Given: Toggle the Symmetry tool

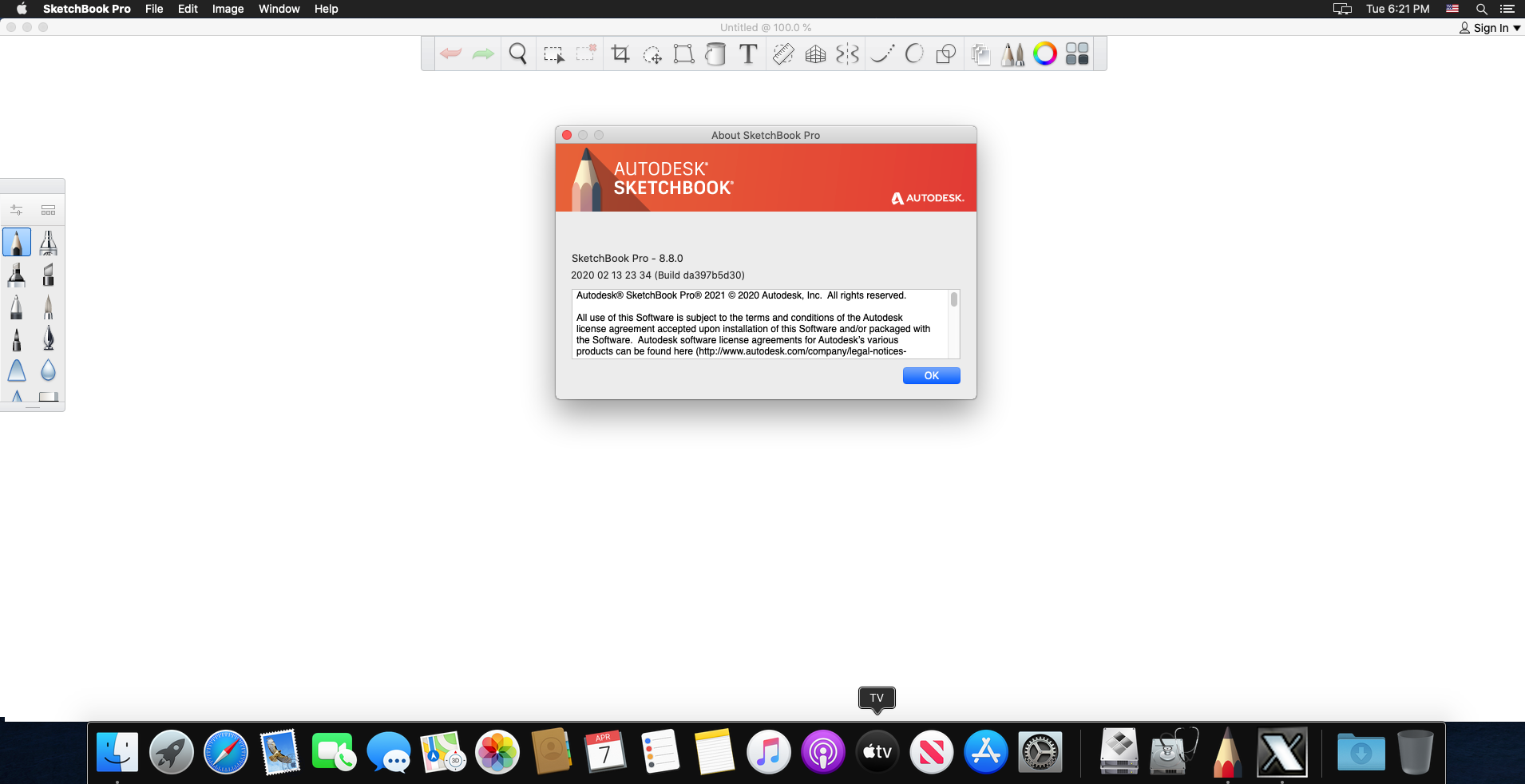Looking at the screenshot, I should (x=847, y=53).
